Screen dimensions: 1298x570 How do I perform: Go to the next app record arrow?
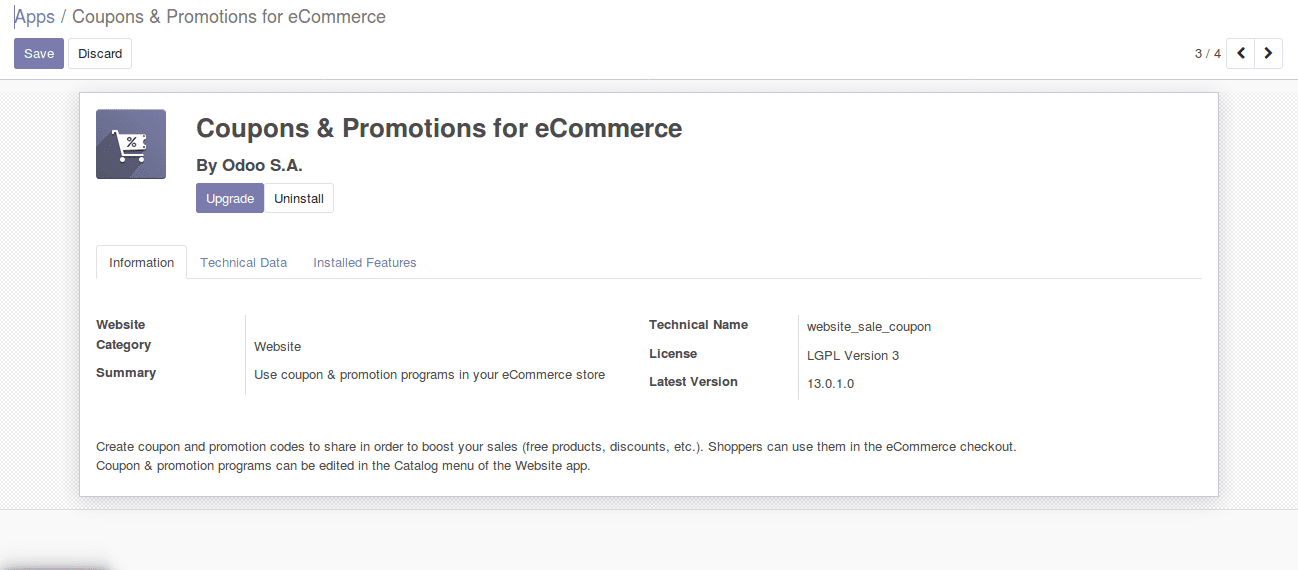pyautogui.click(x=1269, y=53)
